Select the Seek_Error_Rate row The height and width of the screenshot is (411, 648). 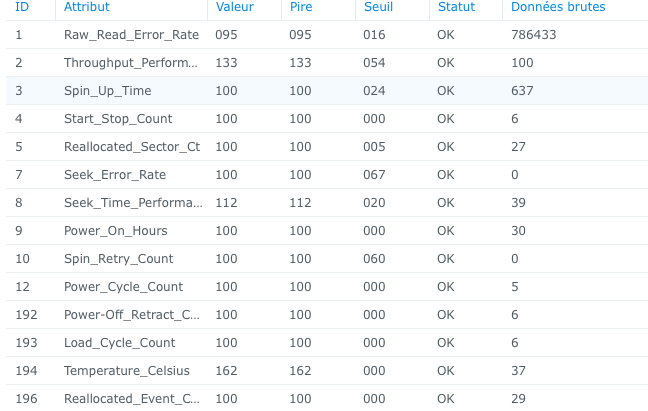coord(327,175)
